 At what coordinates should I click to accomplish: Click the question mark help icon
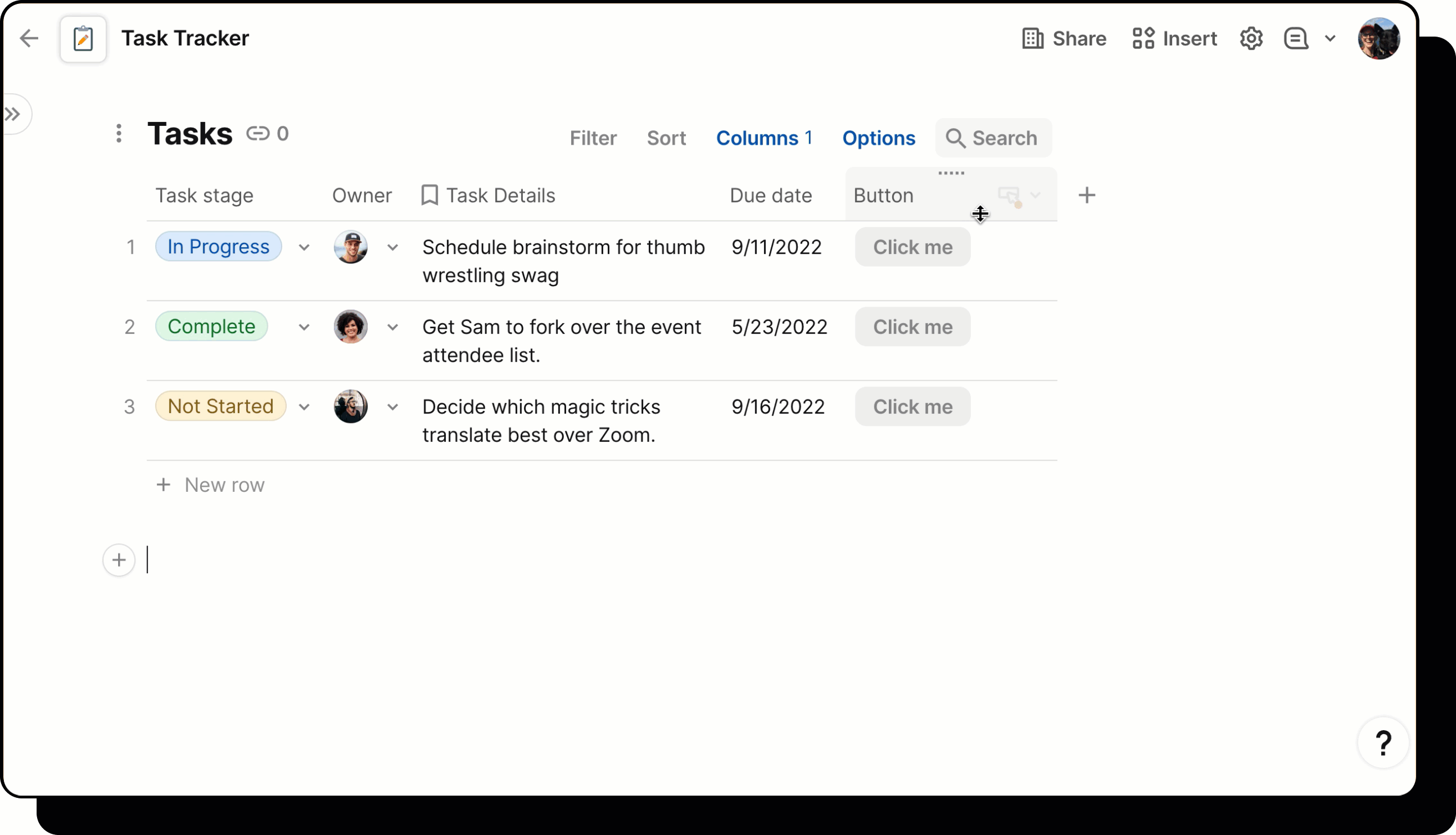coord(1383,742)
